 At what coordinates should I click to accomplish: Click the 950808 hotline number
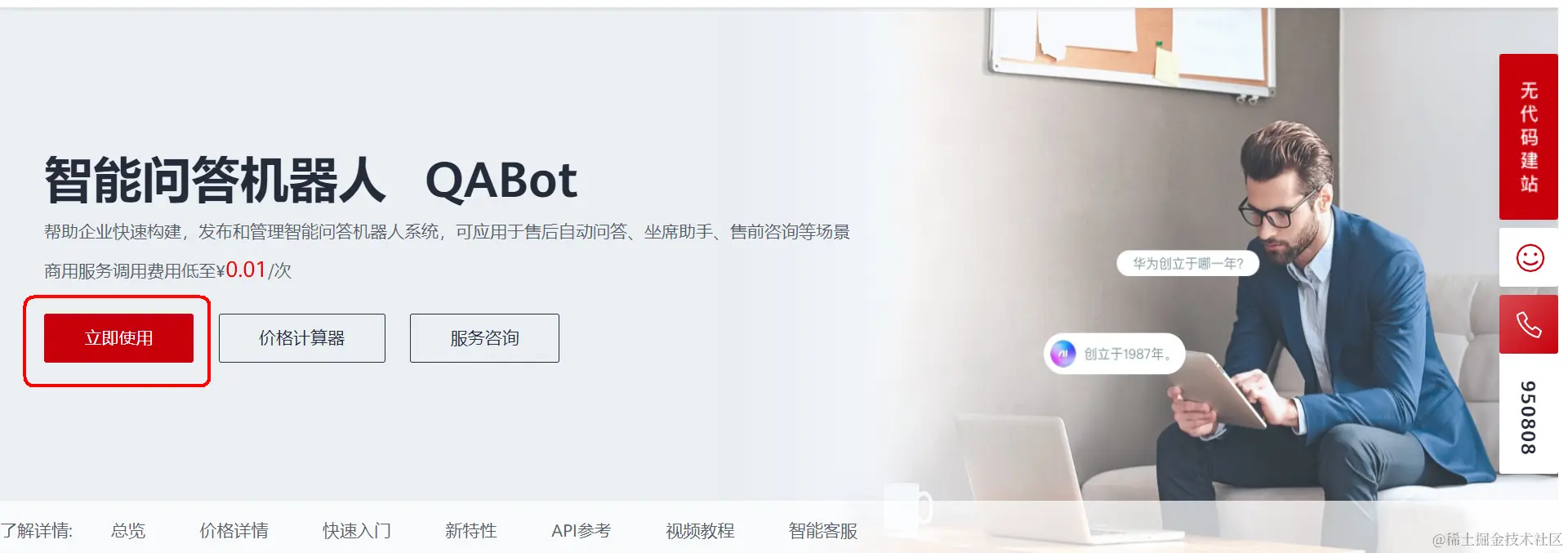click(x=1529, y=417)
